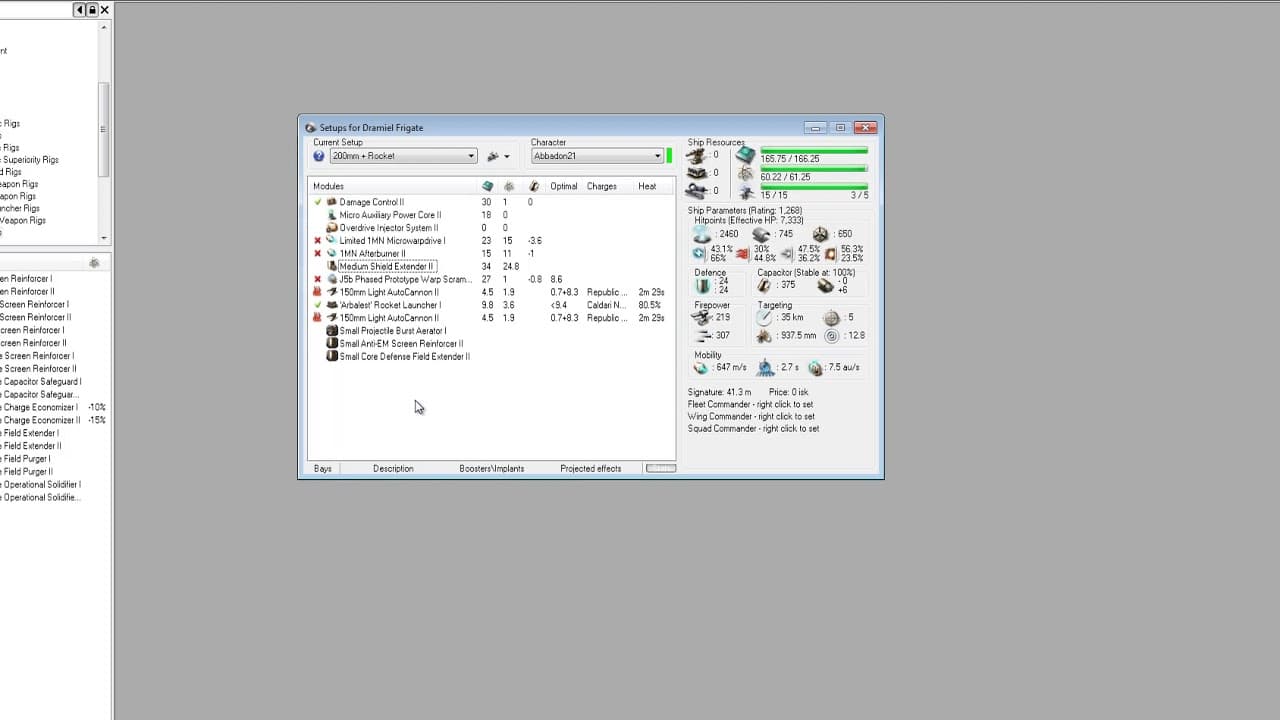
Task: Click the explosive resistance icon showing 56.3%
Action: [x=831, y=254]
